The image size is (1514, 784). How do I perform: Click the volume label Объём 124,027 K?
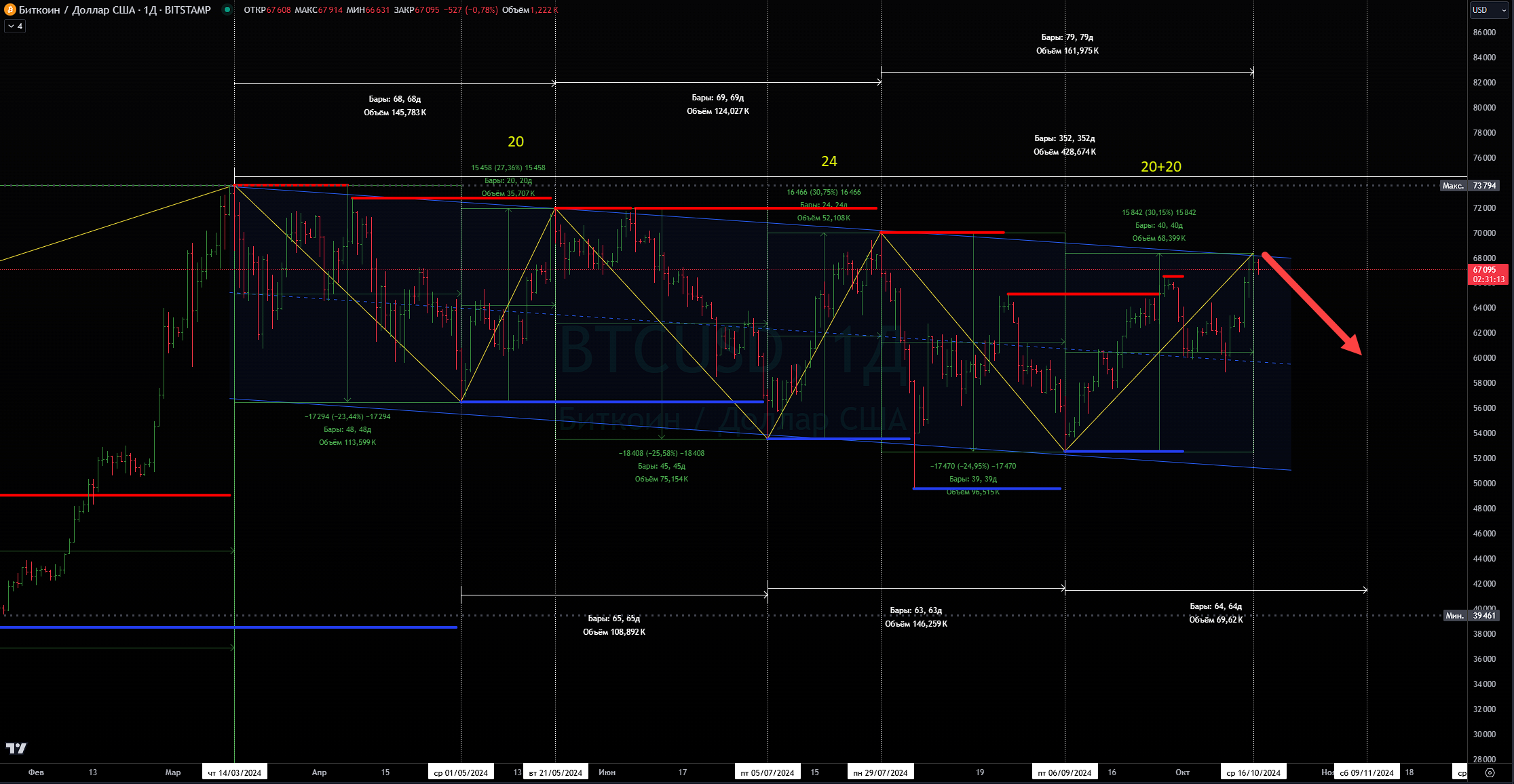(718, 111)
